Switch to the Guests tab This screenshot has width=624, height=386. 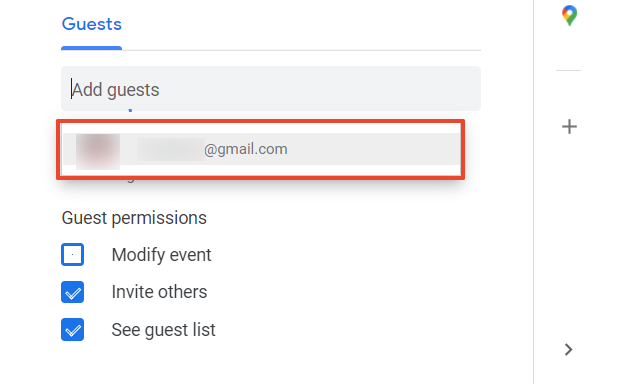pos(92,24)
